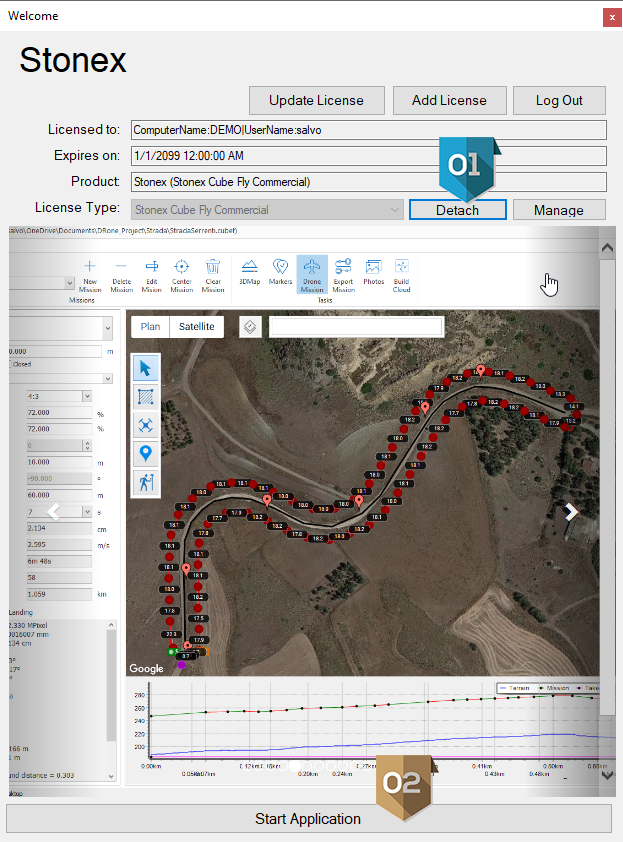Screen dimensions: 623x842
Task: Click the Terrain legend entry in chart
Action: (515, 688)
